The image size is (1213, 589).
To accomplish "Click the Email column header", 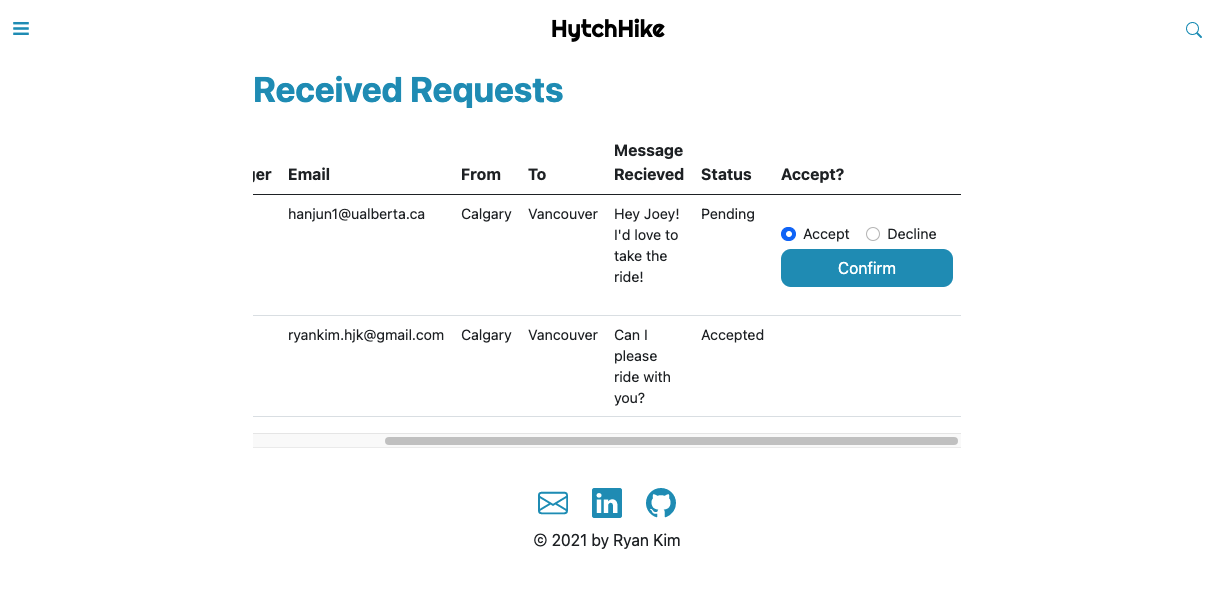I will click(x=309, y=174).
